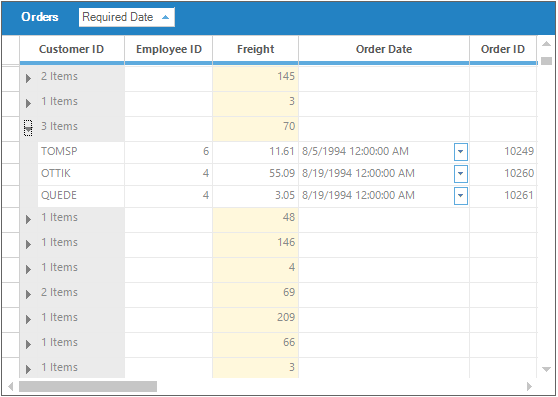Sort by Employee ID column header
Image resolution: width=558 pixels, height=397 pixels.
click(169, 49)
